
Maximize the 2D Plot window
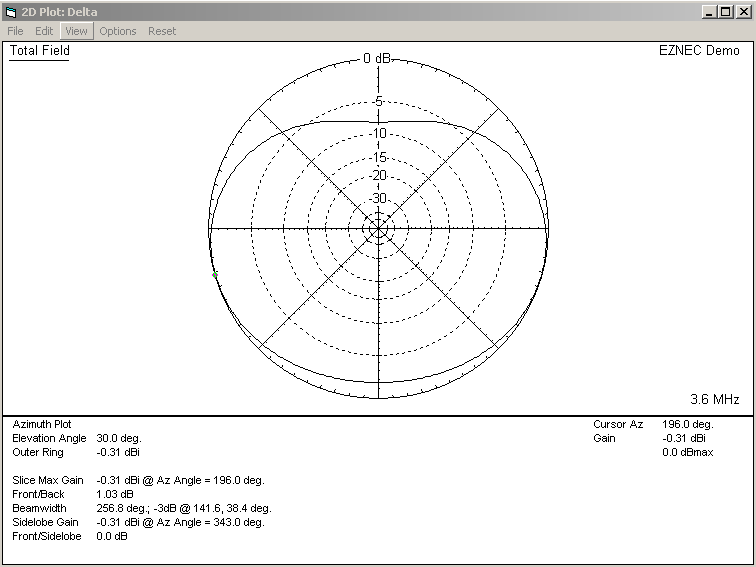pos(723,11)
